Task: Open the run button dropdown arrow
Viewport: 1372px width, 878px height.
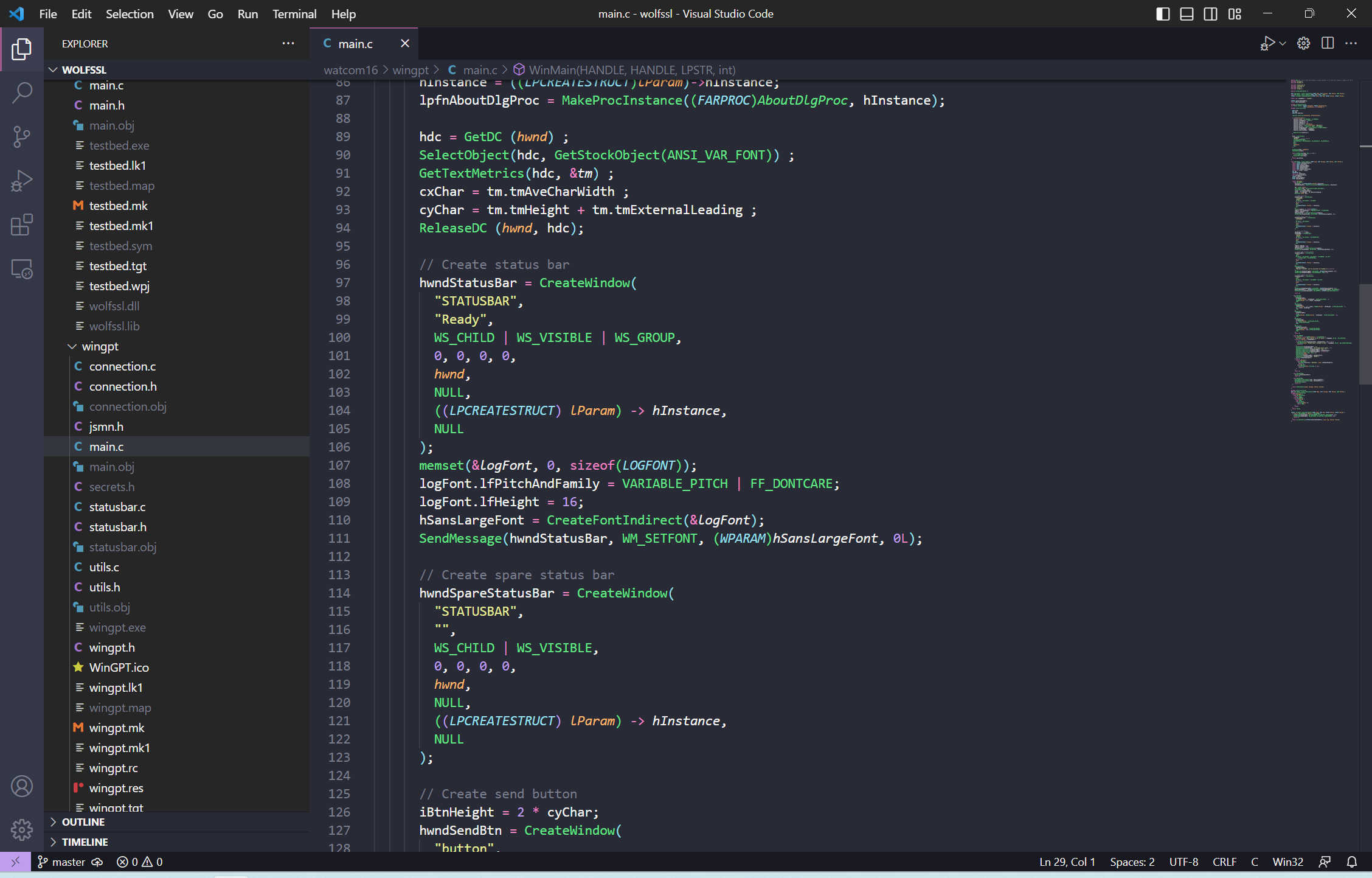Action: pyautogui.click(x=1283, y=43)
